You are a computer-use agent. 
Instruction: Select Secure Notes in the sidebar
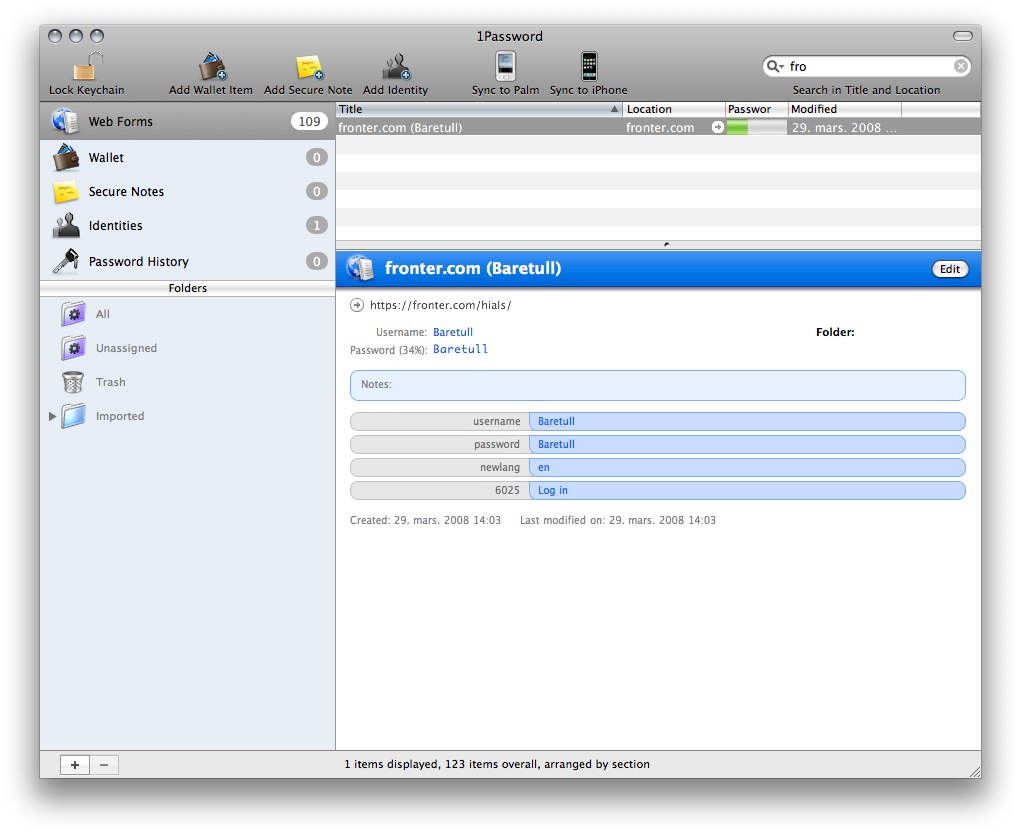pos(188,191)
